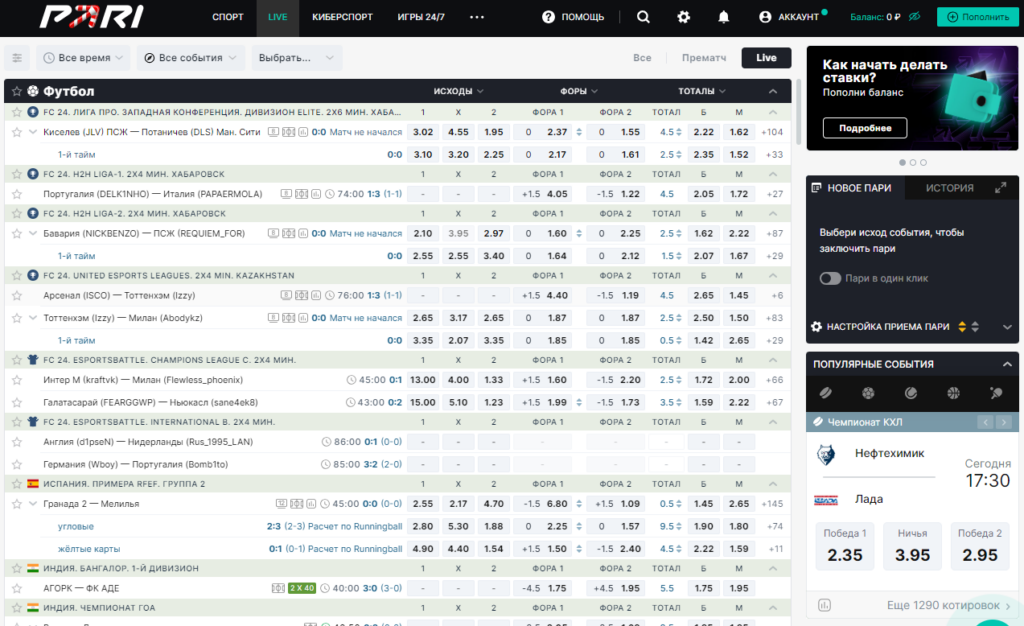Open the Все время dropdown
This screenshot has width=1024, height=626.
point(83,58)
